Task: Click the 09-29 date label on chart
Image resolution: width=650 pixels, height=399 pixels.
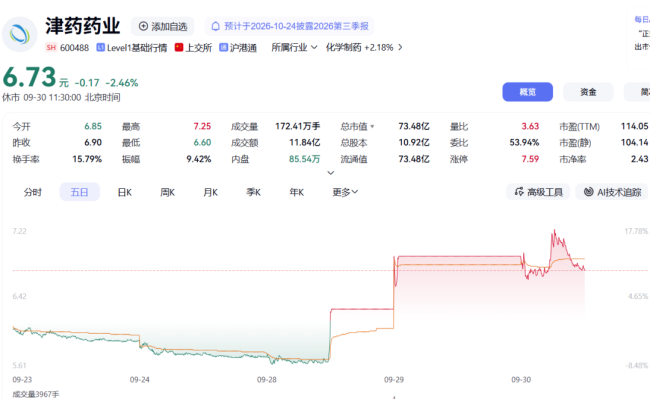Action: coord(394,380)
